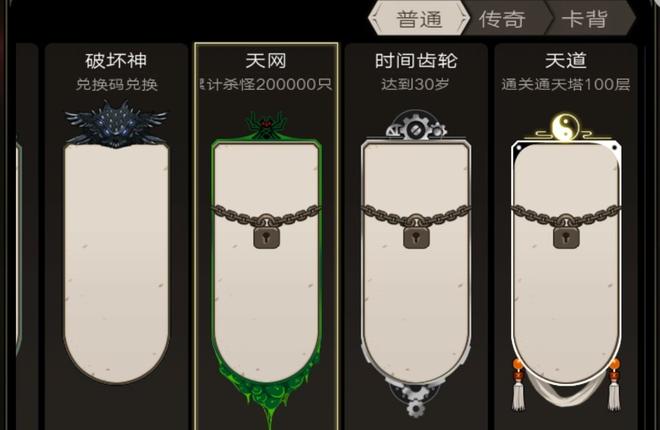The width and height of the screenshot is (660, 430).
Task: Select the 破坏神 card frame
Action: click(x=117, y=263)
